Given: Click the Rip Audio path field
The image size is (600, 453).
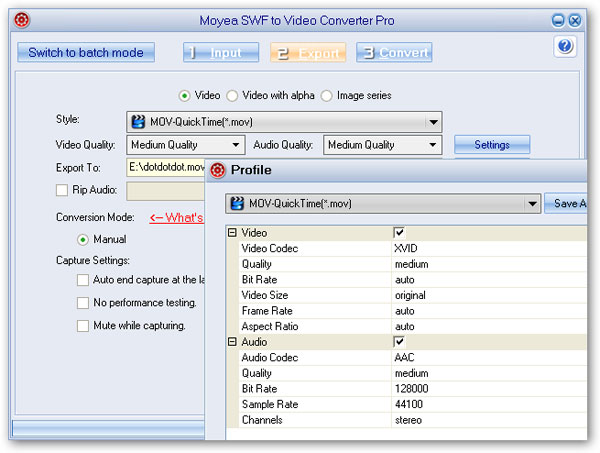Looking at the screenshot, I should (166, 191).
